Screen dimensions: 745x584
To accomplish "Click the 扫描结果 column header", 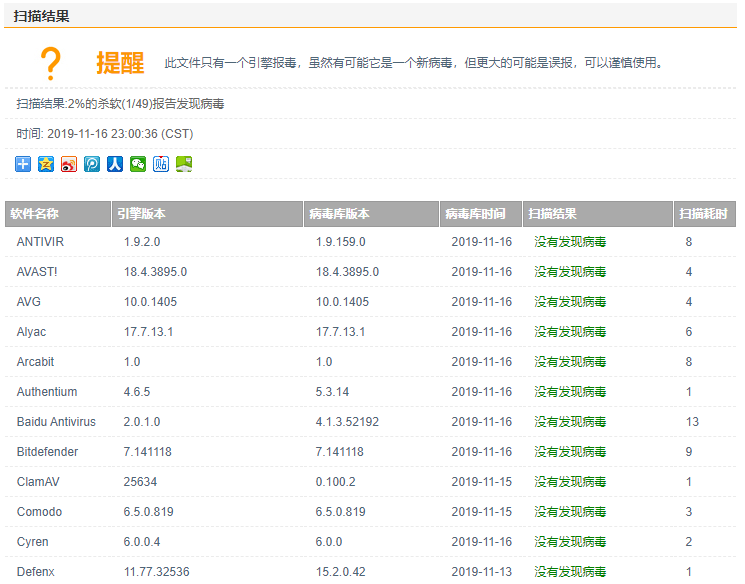I will [x=598, y=214].
